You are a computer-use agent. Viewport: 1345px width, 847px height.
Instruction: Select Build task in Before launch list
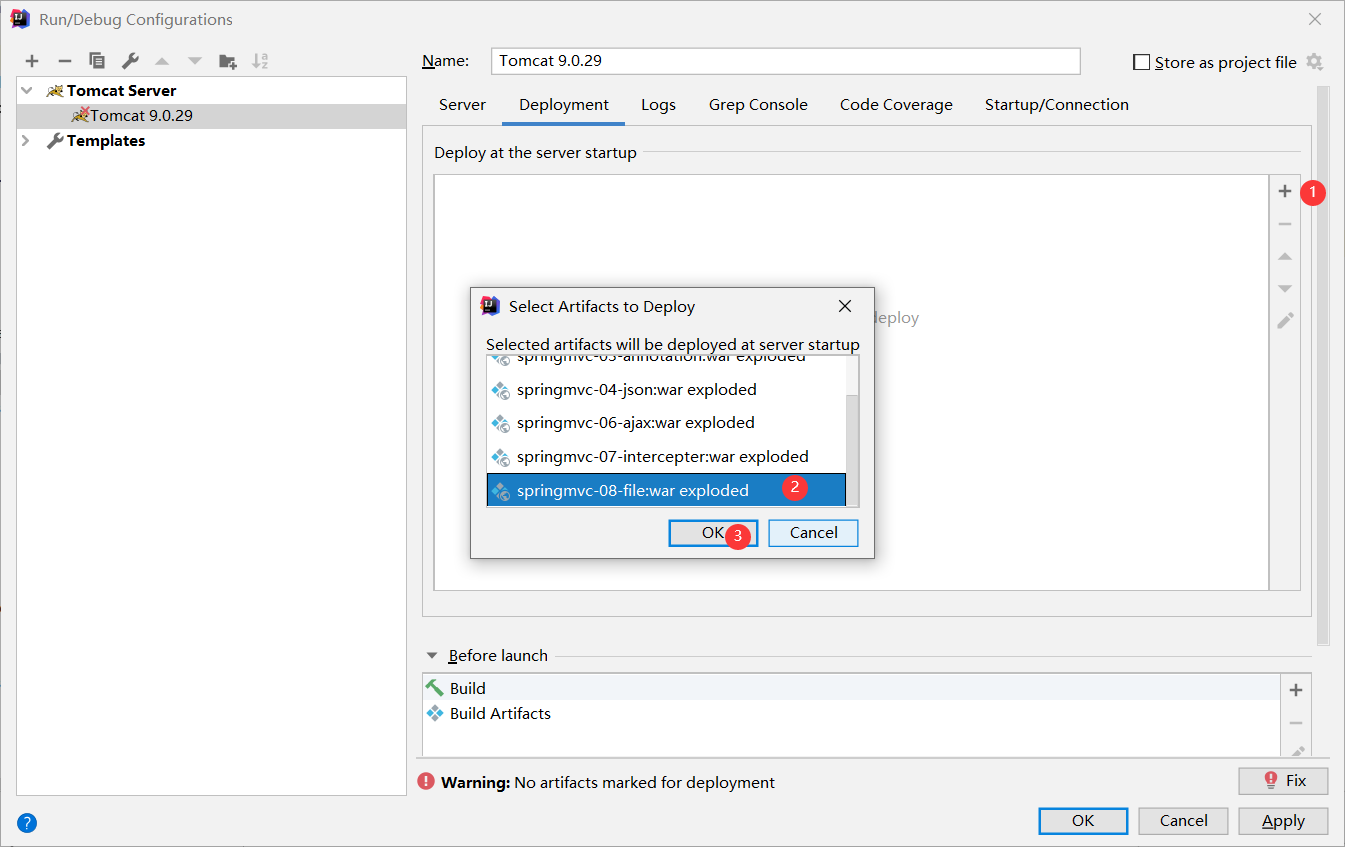click(x=851, y=688)
